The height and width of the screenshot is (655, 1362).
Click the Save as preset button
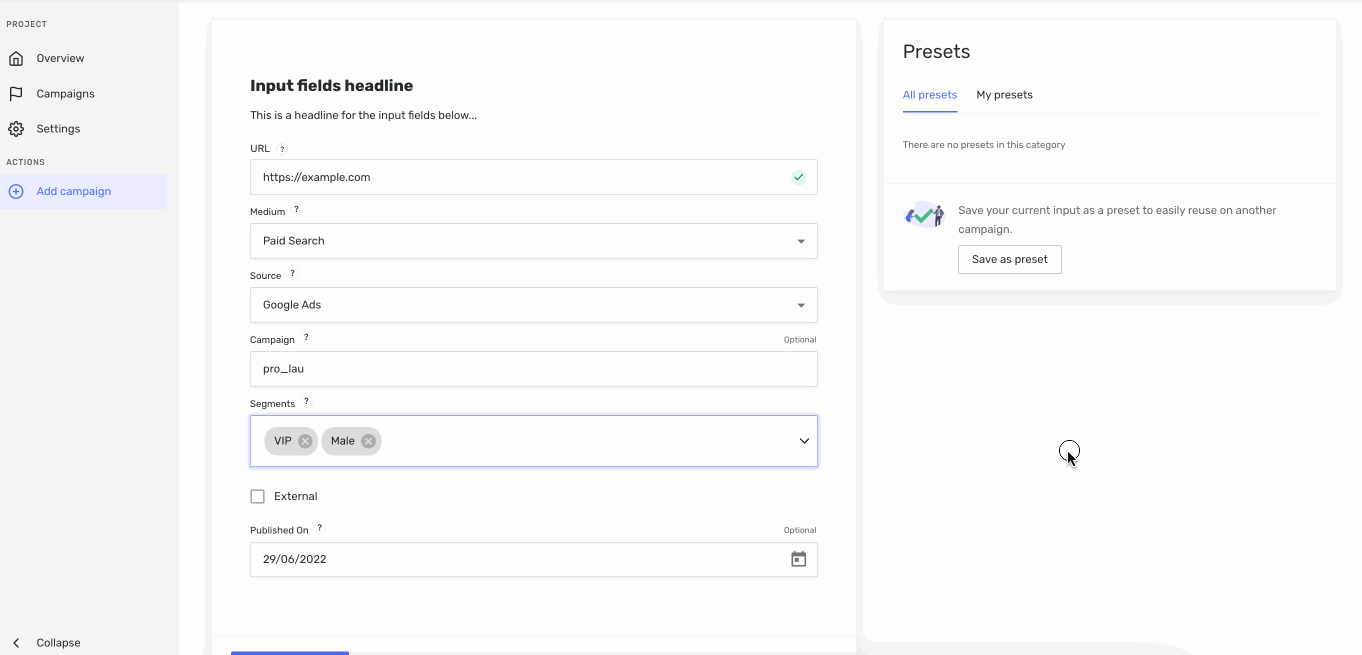(1009, 259)
